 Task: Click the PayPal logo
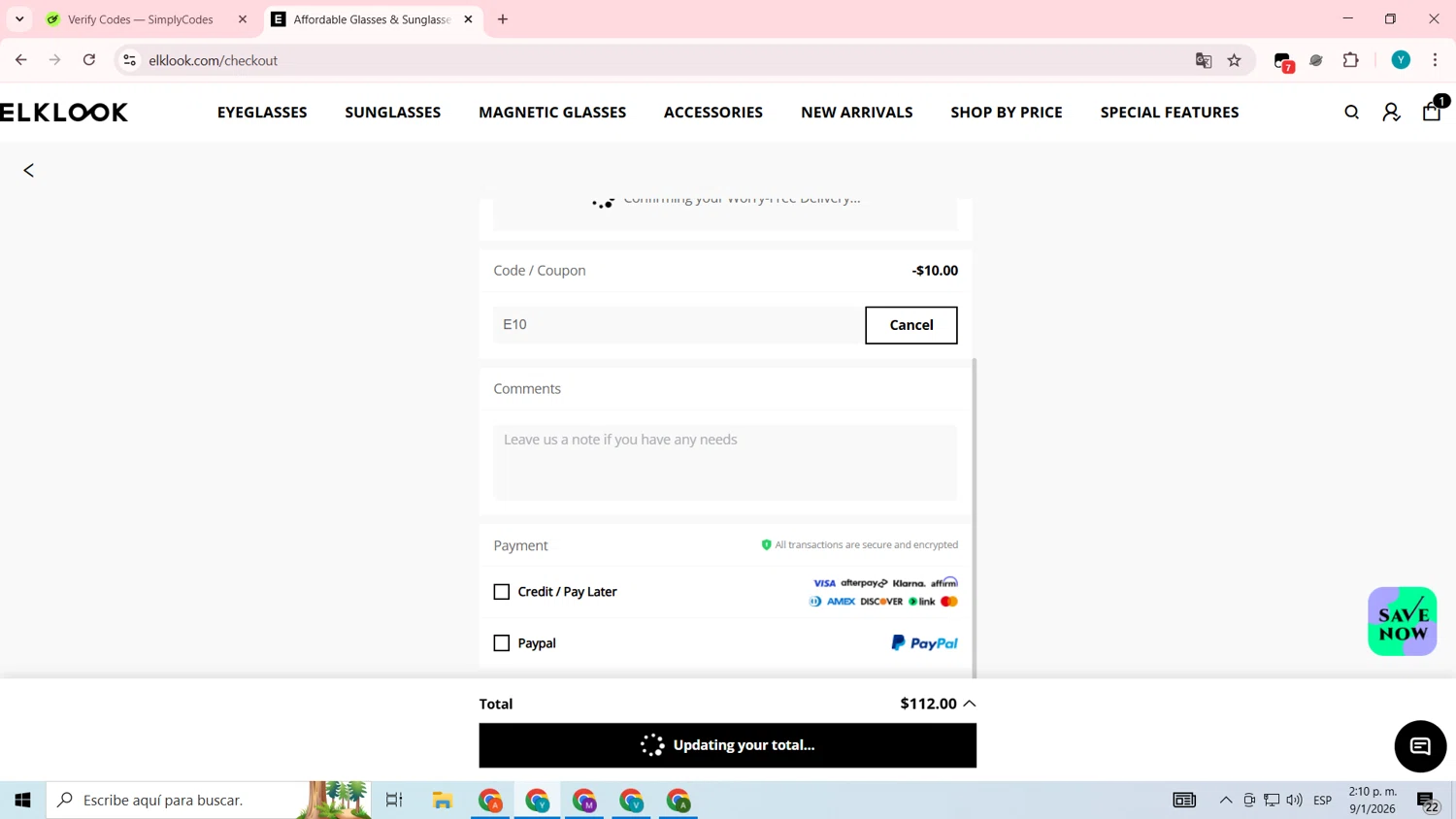click(x=924, y=643)
